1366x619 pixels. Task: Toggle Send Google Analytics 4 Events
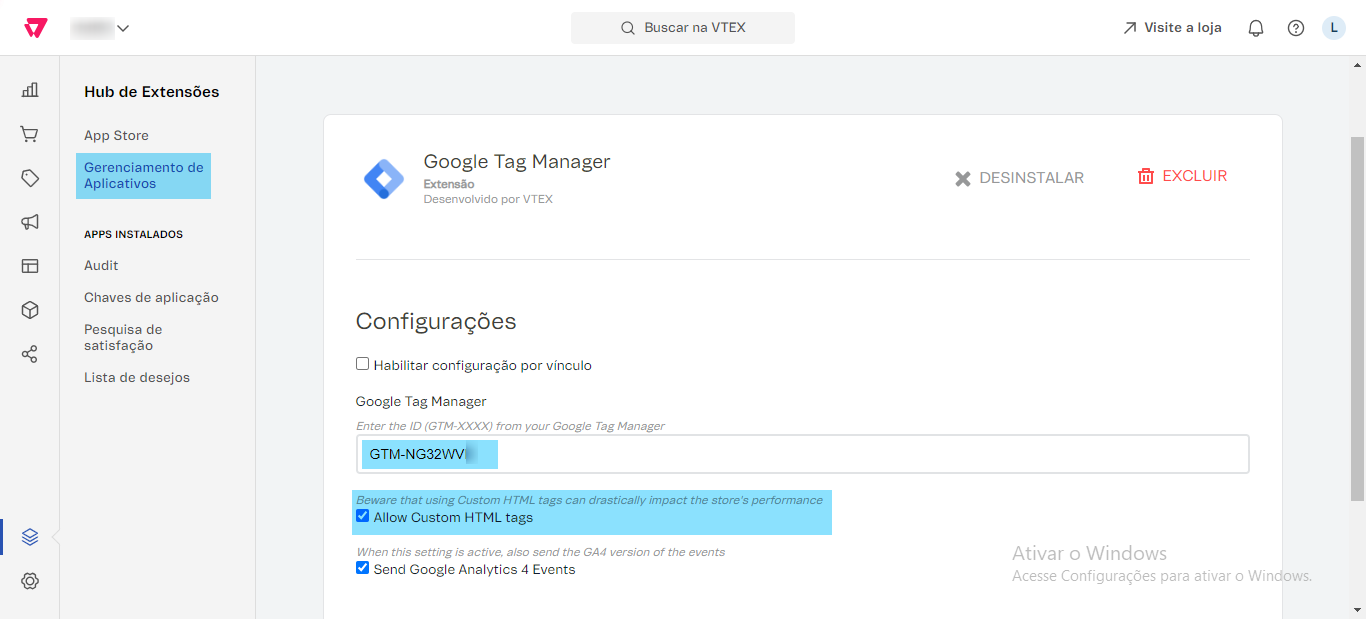pos(363,568)
